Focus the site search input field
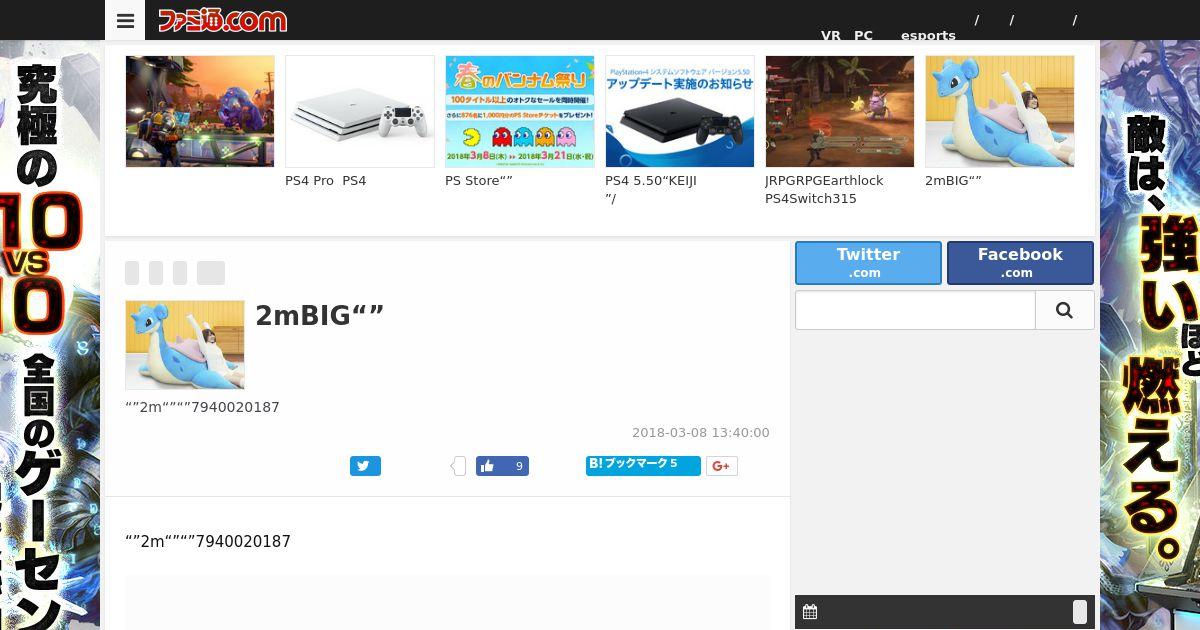 tap(915, 310)
